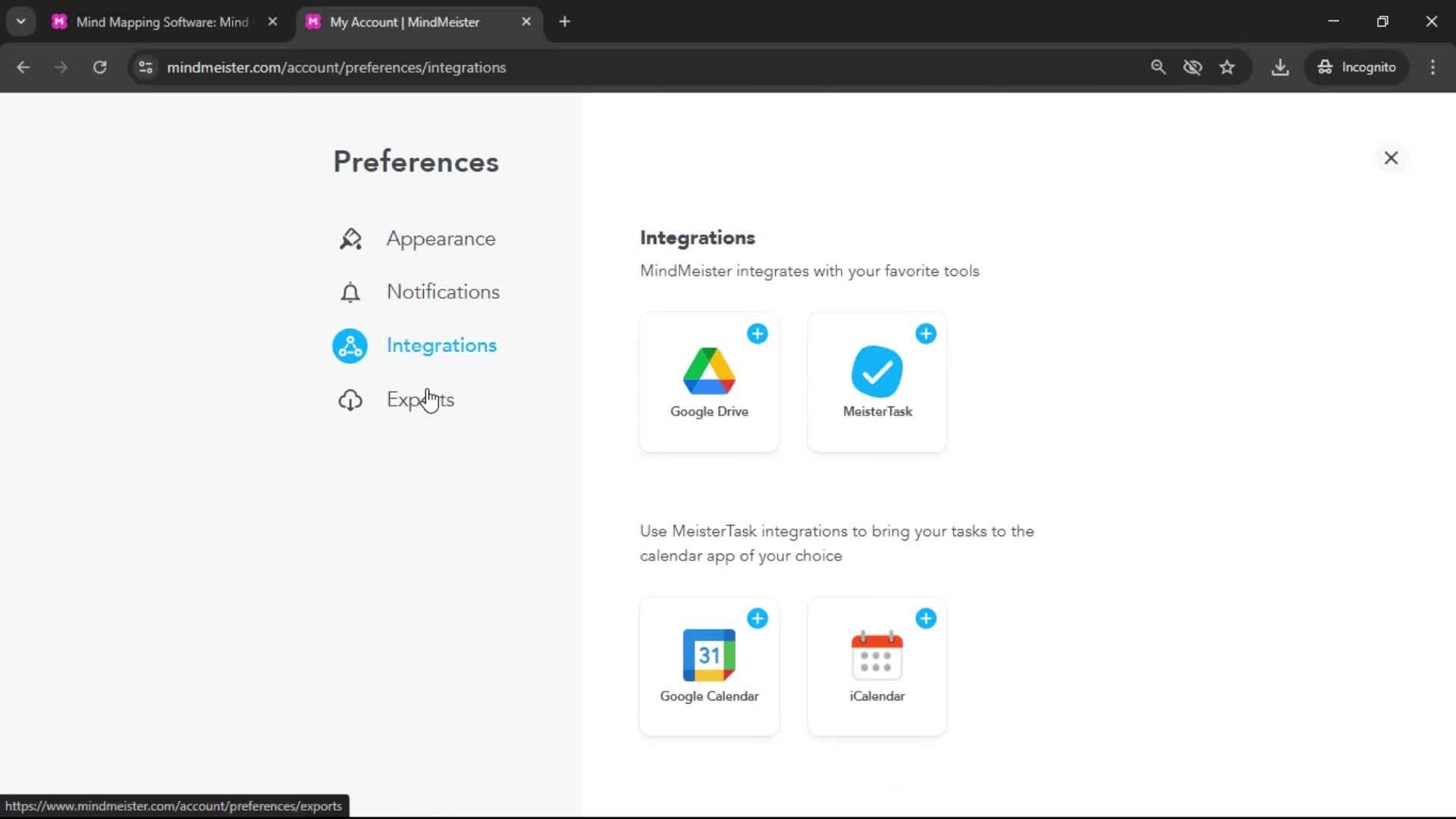Image resolution: width=1456 pixels, height=819 pixels.
Task: Click third-party cookies blocked eye icon
Action: point(1193,67)
